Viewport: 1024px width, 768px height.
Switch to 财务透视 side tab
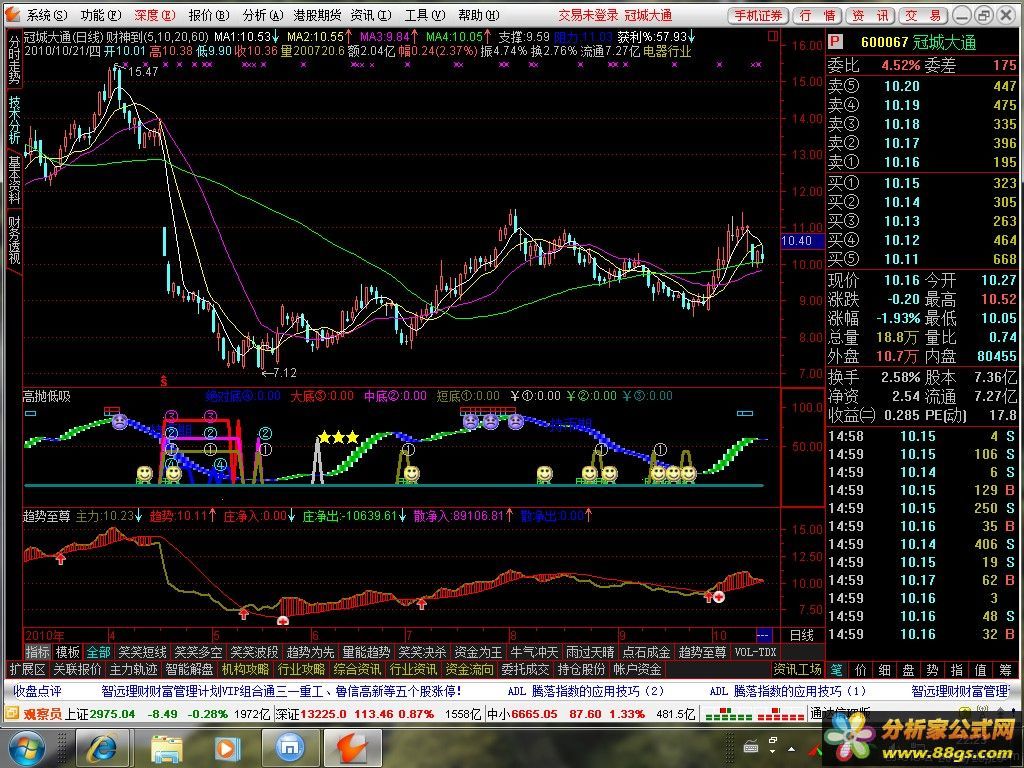pyautogui.click(x=14, y=240)
